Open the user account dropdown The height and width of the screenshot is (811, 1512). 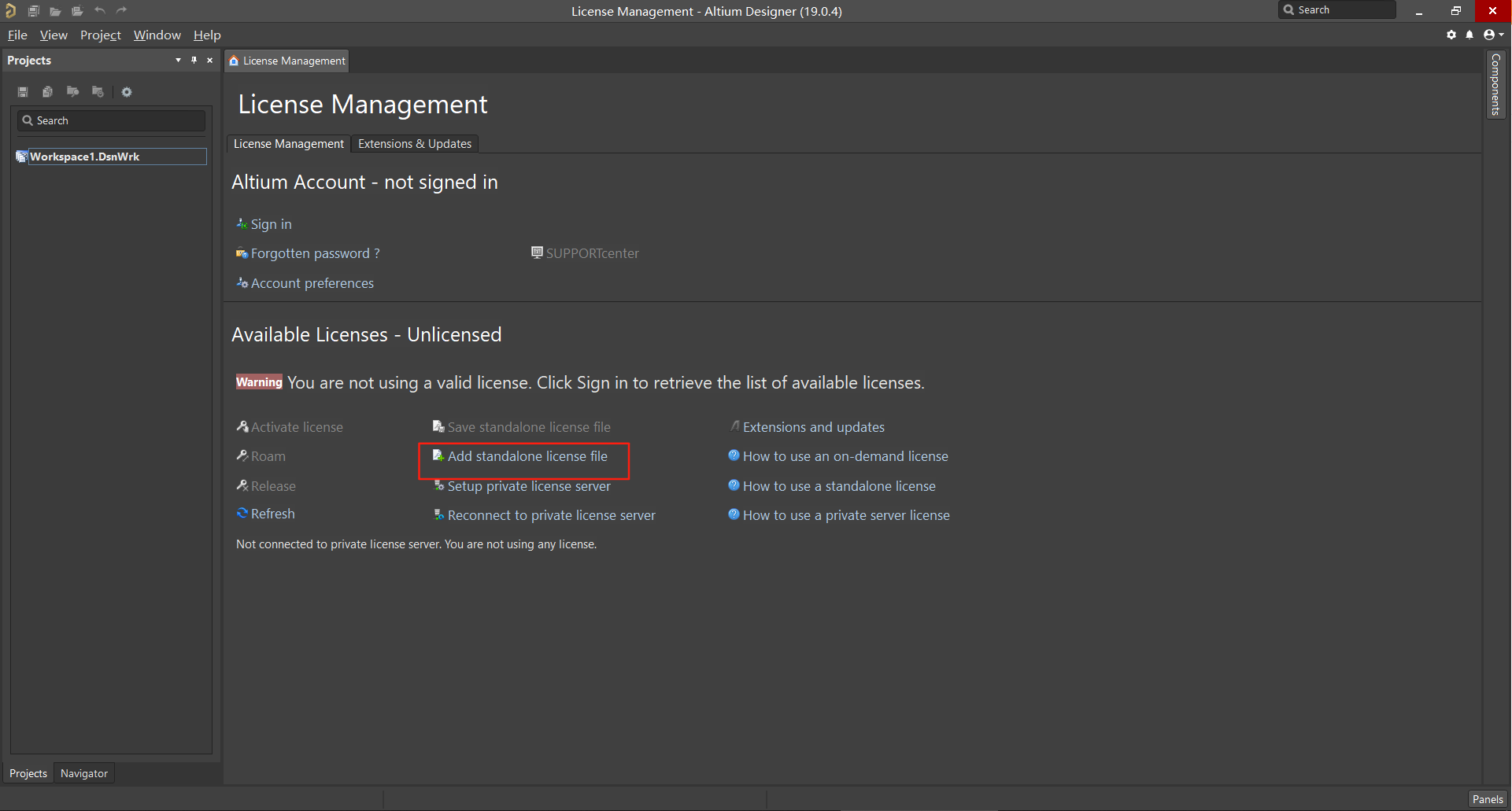pos(1493,35)
